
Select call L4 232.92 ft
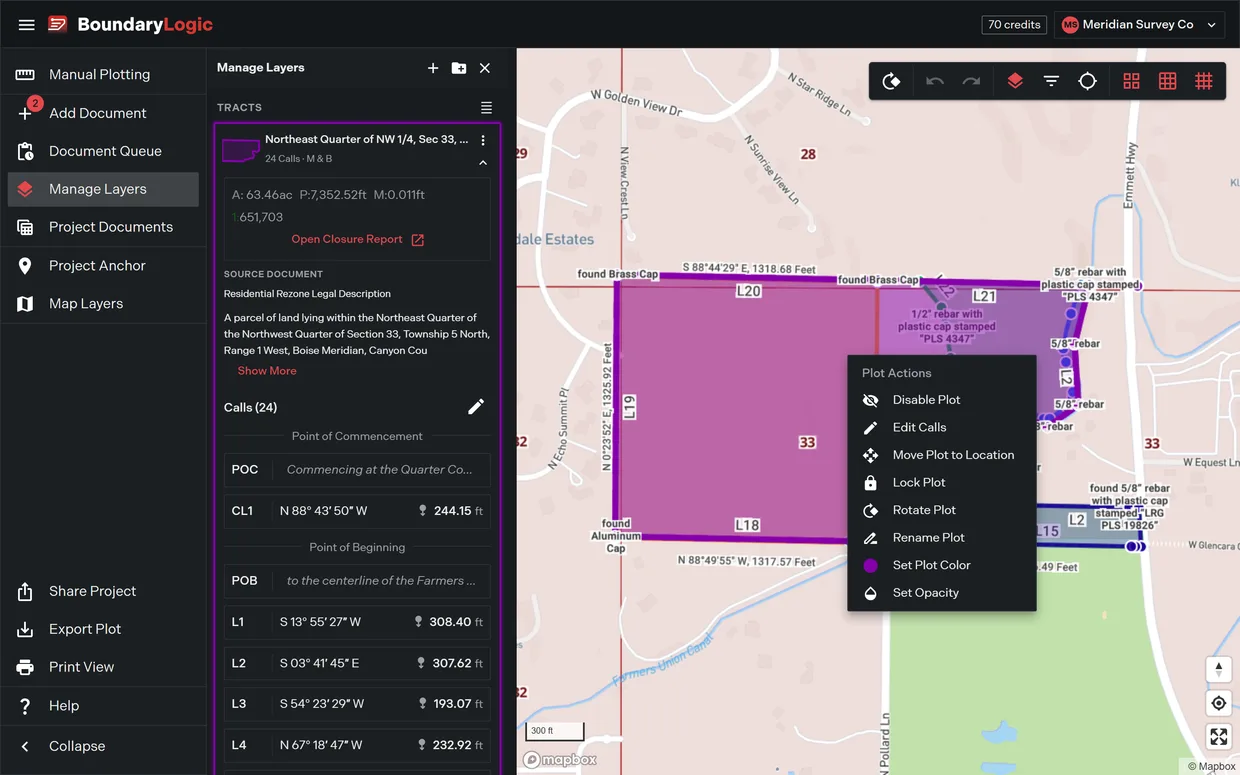[357, 745]
